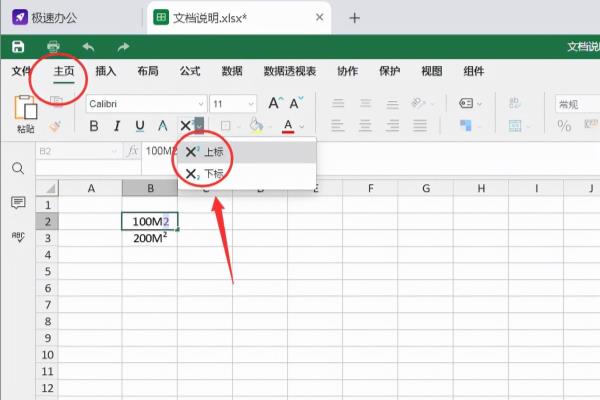600x400 pixels.
Task: Align text to vertical middle
Action: click(365, 103)
